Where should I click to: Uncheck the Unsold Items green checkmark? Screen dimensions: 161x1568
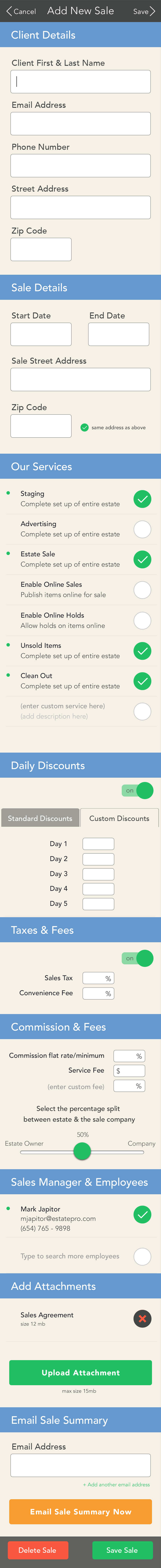coord(142,651)
